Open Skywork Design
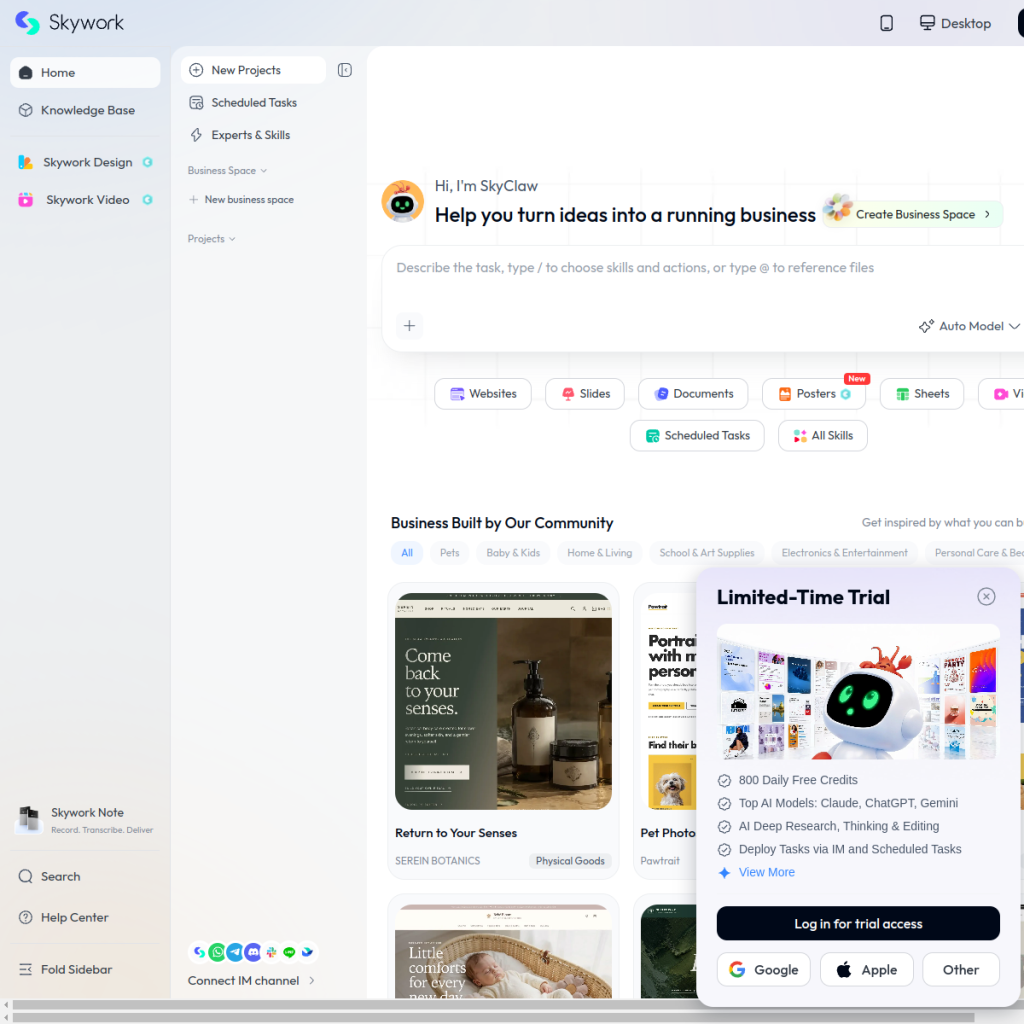The height and width of the screenshot is (1024, 1024). [85, 162]
